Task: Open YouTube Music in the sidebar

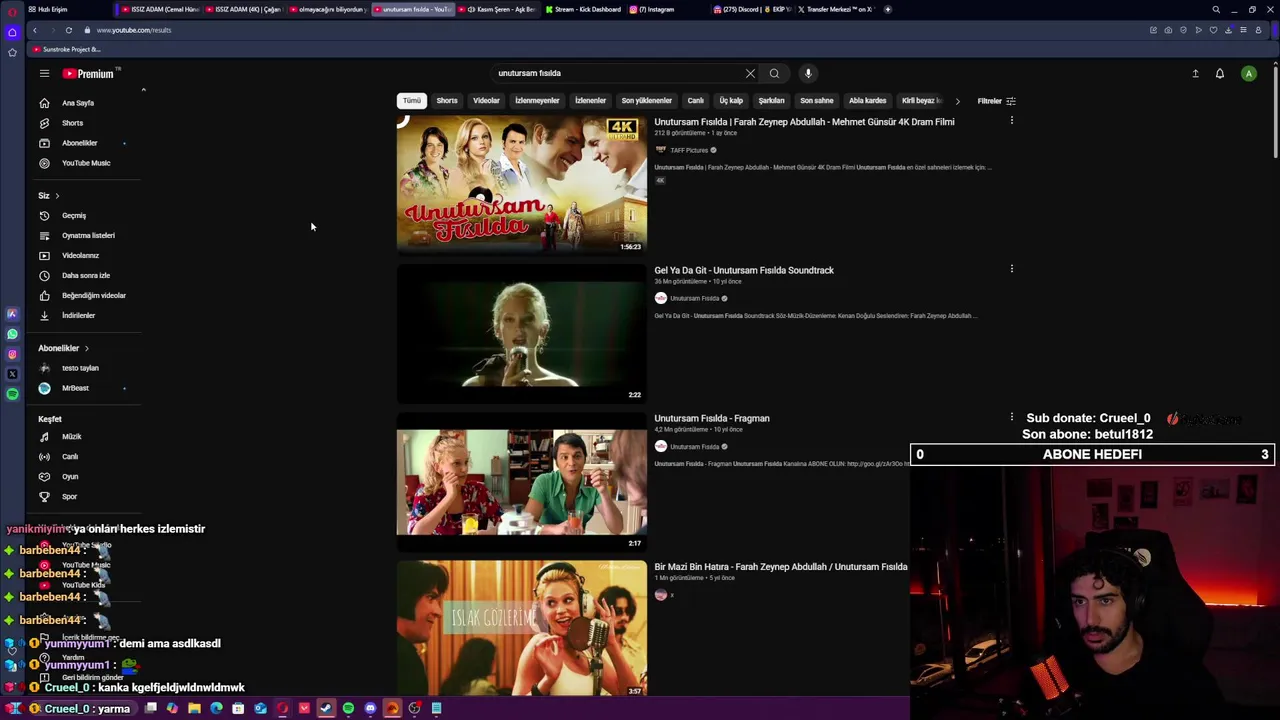Action: click(x=86, y=163)
